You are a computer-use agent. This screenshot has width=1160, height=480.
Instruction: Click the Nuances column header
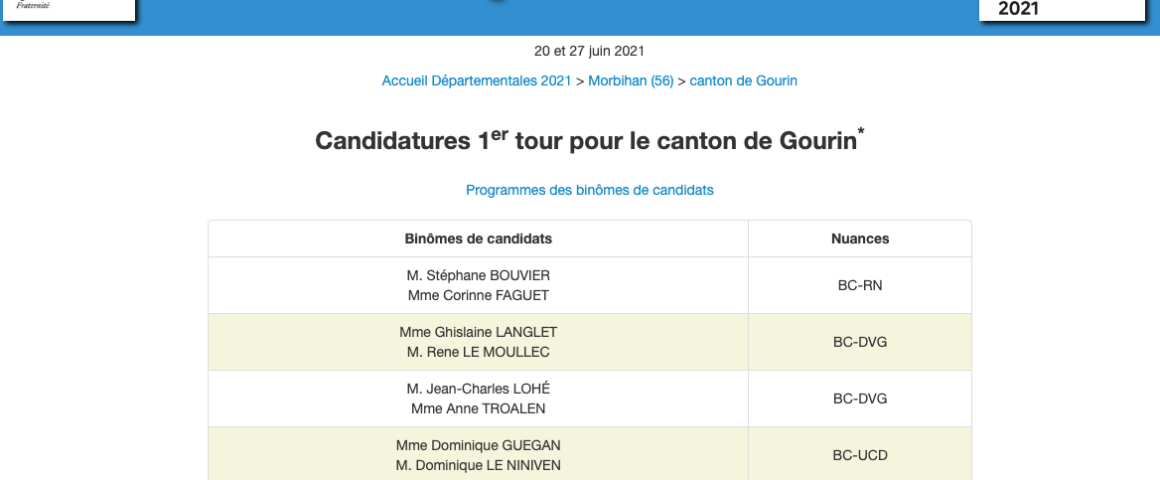tap(860, 239)
